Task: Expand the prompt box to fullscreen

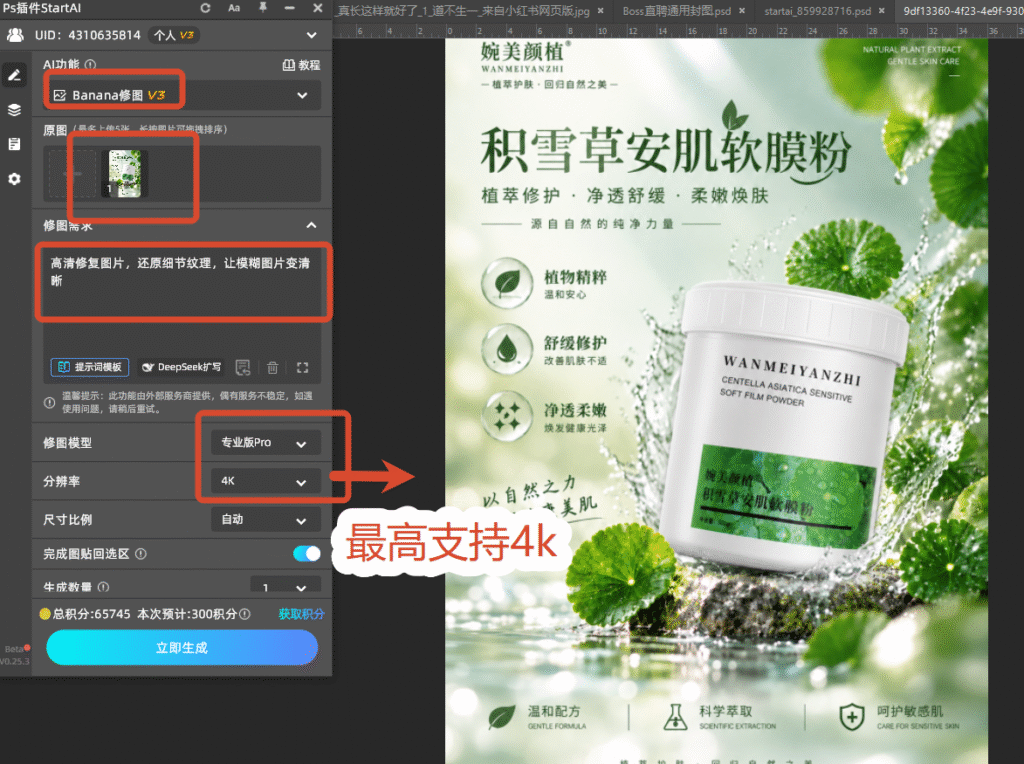Action: tap(302, 368)
